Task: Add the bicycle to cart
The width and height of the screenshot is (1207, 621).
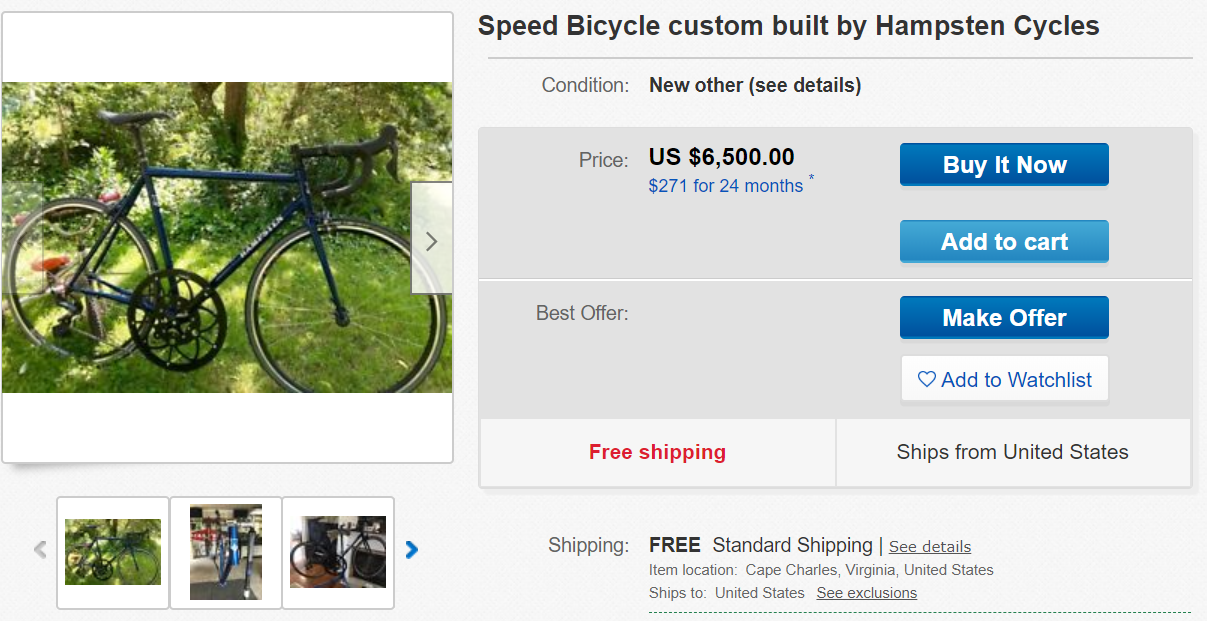Action: click(x=1004, y=242)
